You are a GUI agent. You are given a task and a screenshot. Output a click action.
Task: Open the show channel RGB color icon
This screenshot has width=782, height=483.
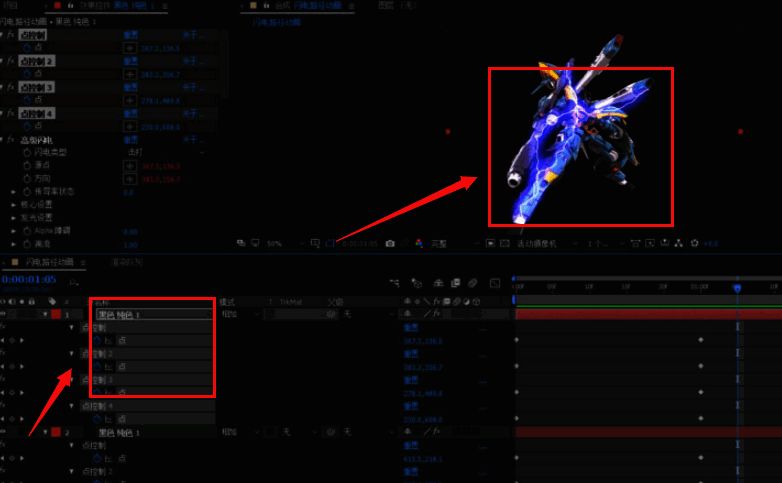(419, 243)
